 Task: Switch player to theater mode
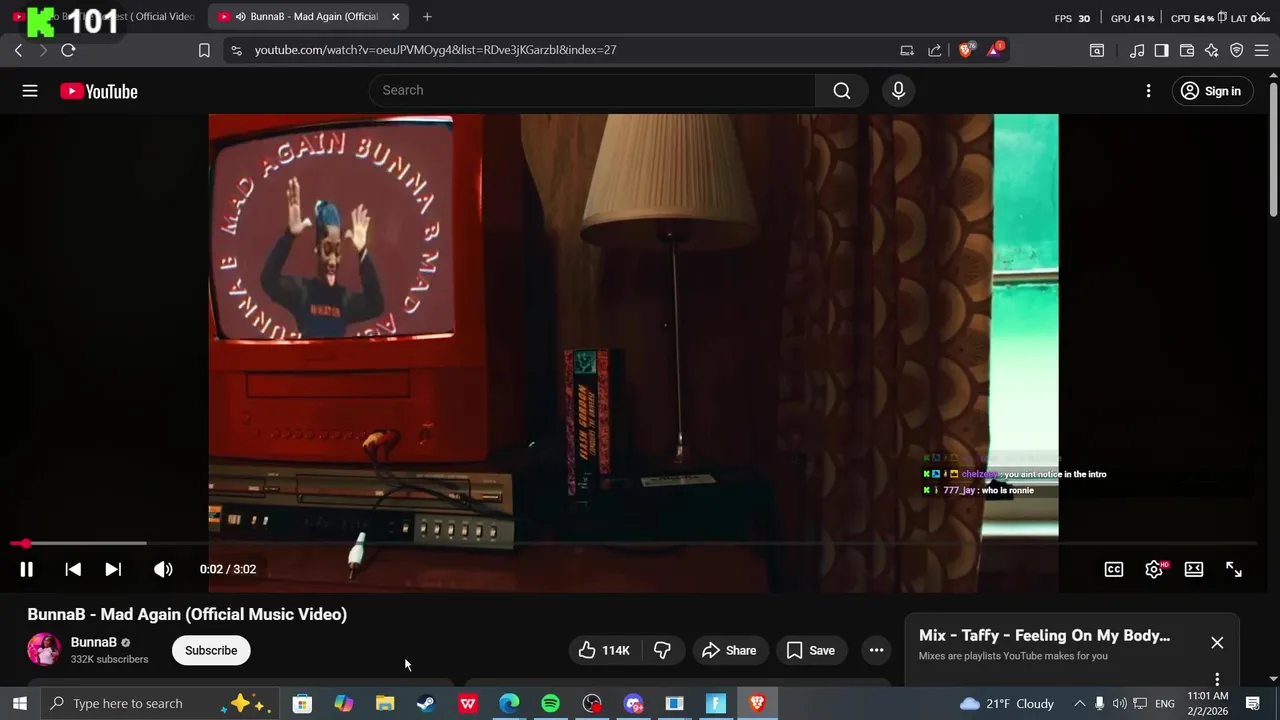pyautogui.click(x=1194, y=569)
